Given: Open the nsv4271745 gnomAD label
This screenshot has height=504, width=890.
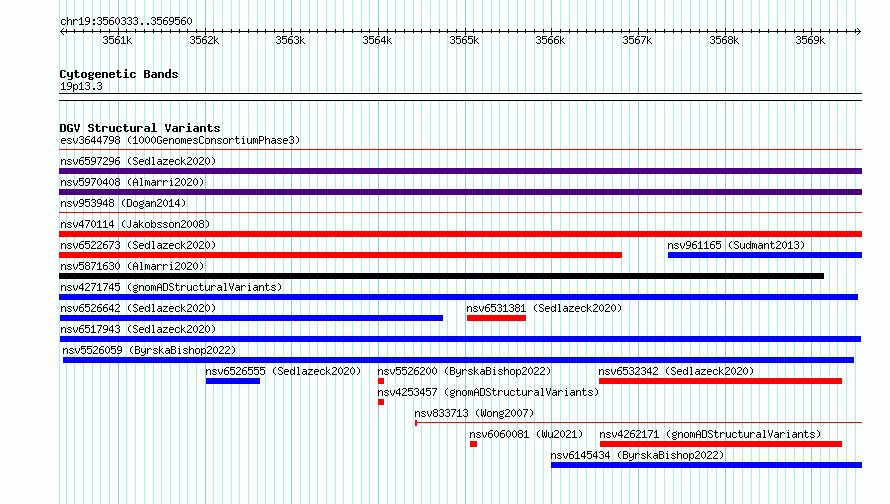Looking at the screenshot, I should 171,287.
